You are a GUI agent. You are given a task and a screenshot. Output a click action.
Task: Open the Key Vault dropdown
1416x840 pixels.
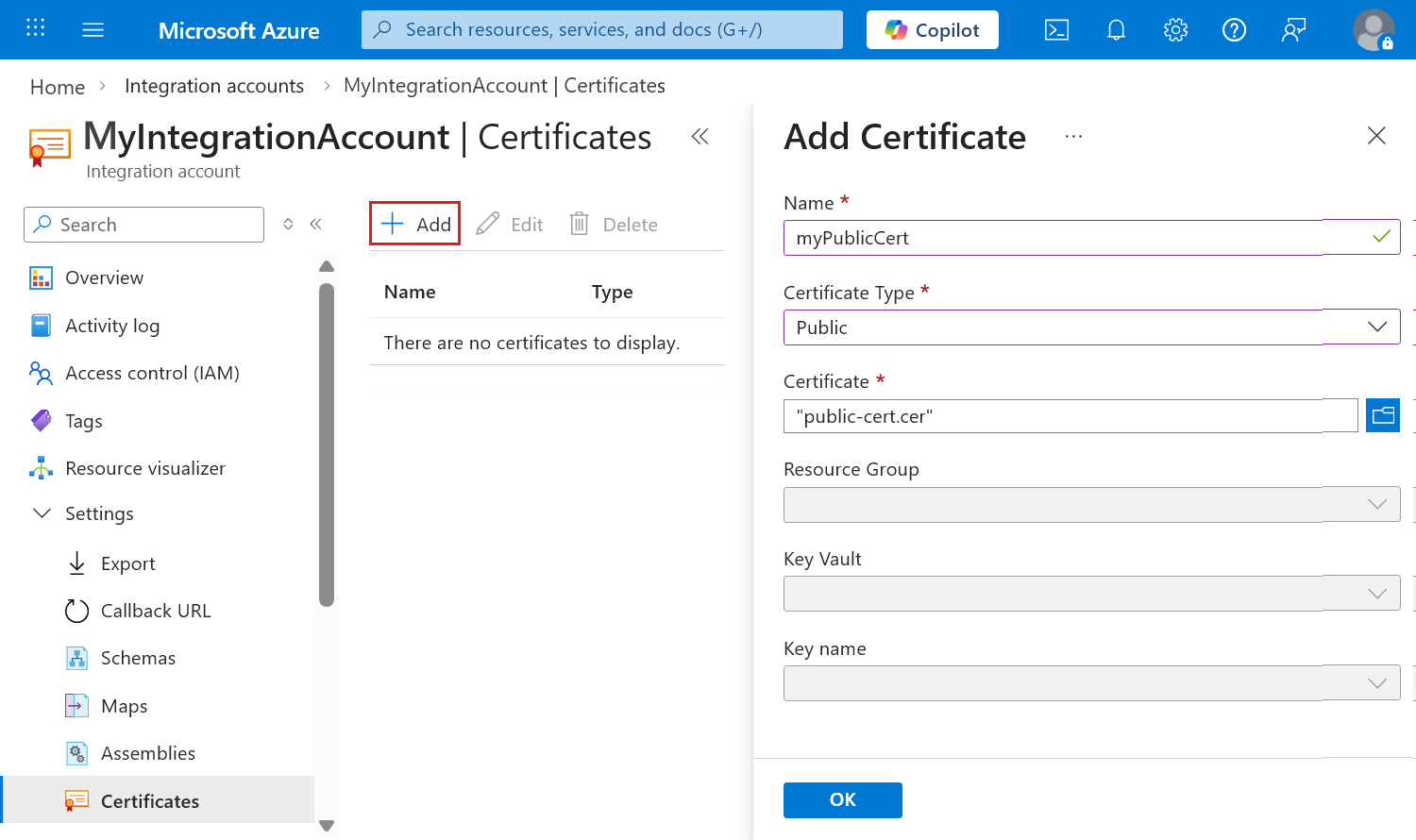(1091, 593)
